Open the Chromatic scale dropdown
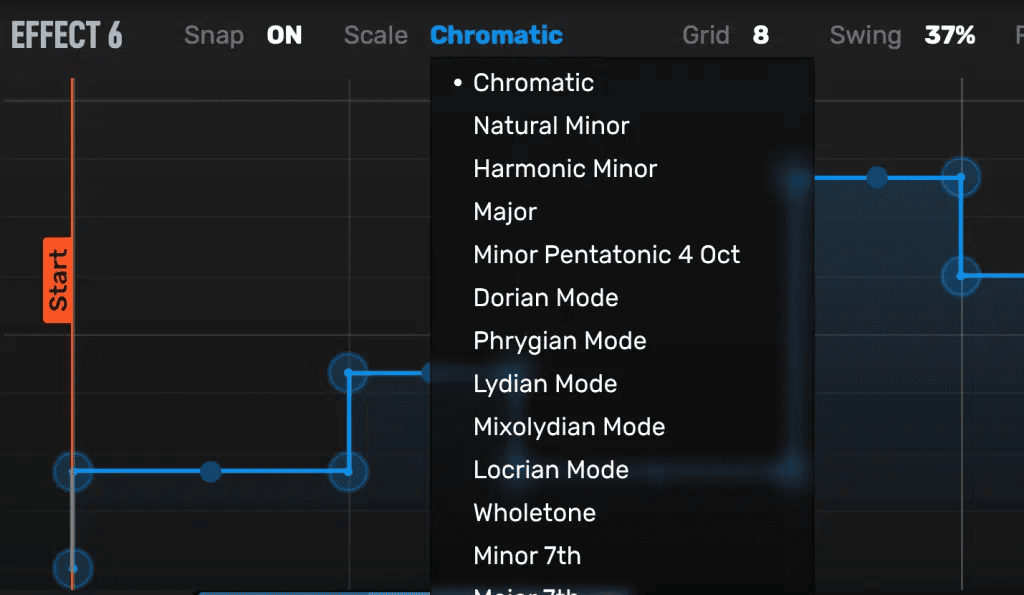Viewport: 1024px width, 595px height. pos(496,36)
